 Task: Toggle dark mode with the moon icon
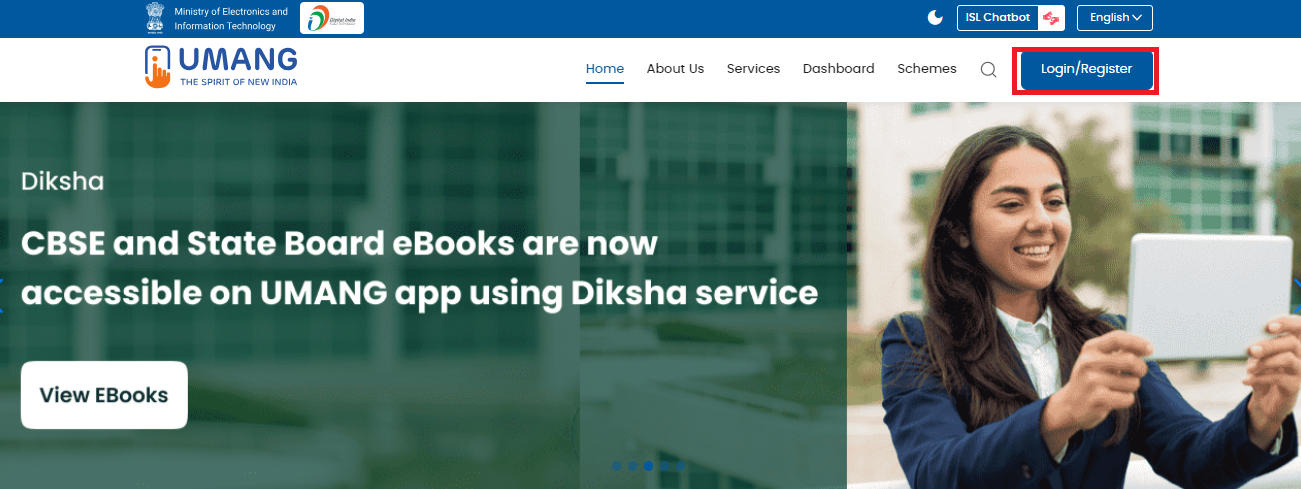(935, 17)
